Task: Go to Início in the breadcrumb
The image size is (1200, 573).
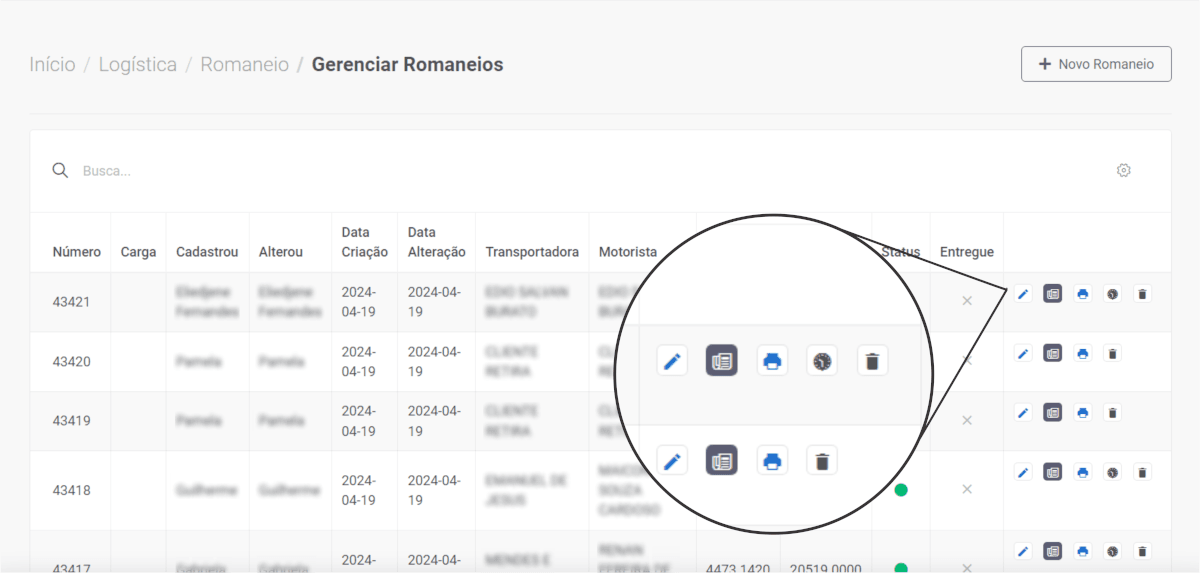Action: pos(52,64)
